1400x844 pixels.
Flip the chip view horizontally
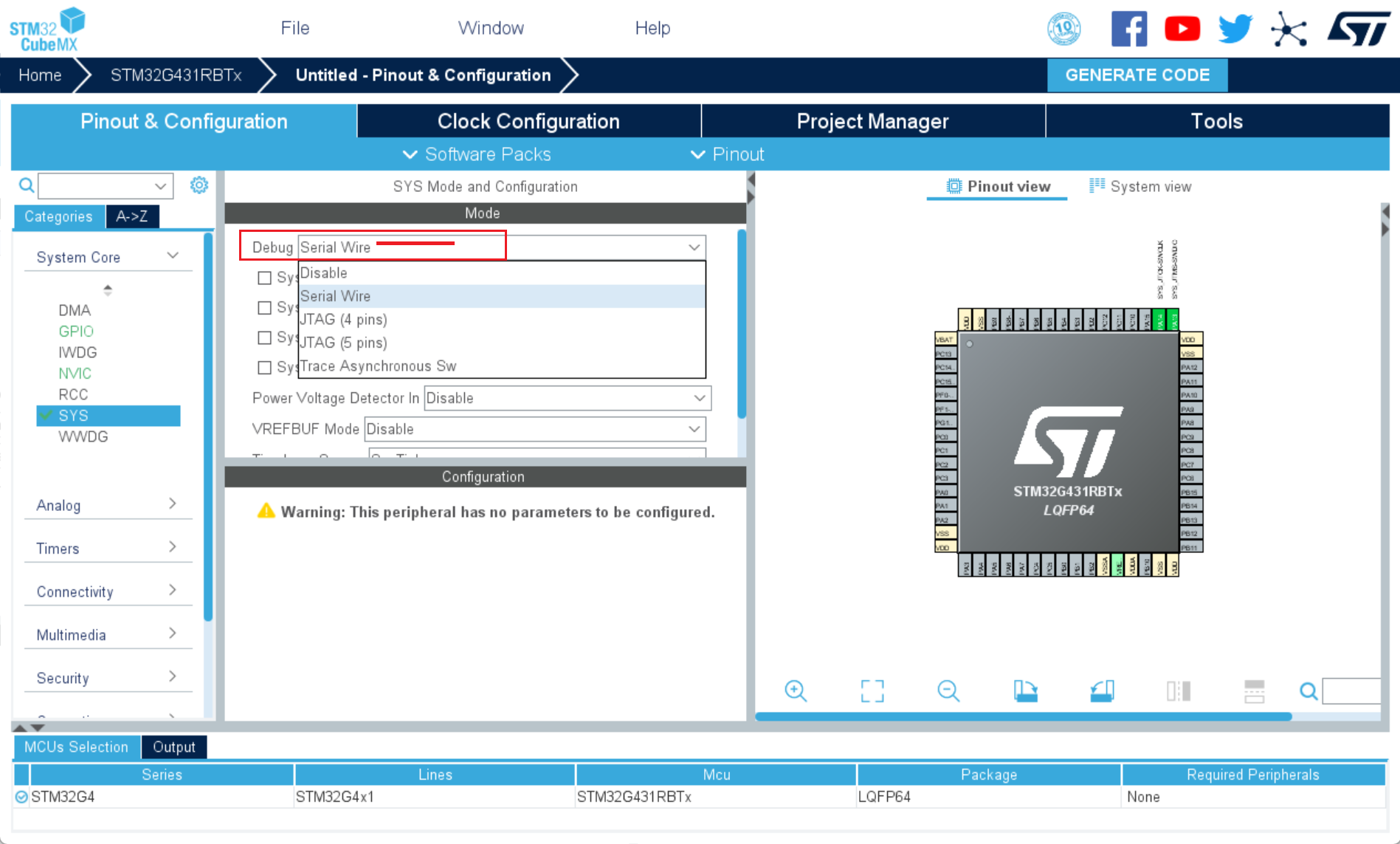point(1179,691)
